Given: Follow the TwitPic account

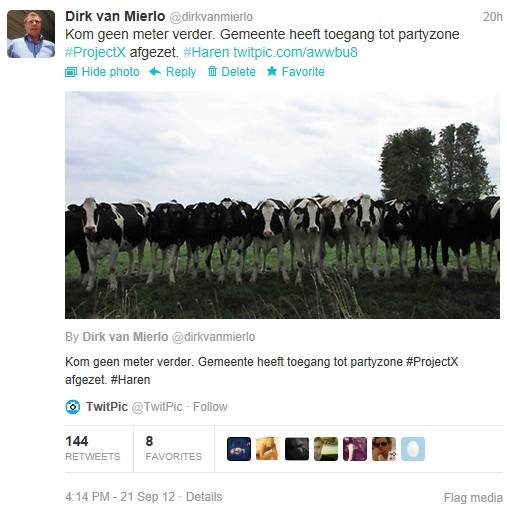Looking at the screenshot, I should coord(210,407).
